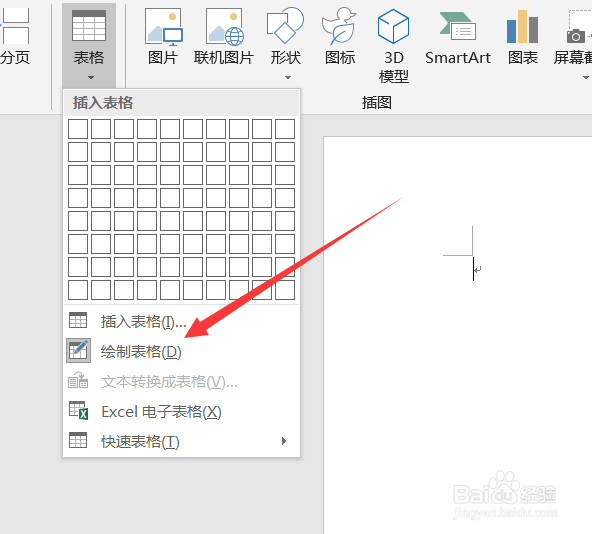
Task: Select 绘制表格(D) draw table option
Action: coord(181,351)
